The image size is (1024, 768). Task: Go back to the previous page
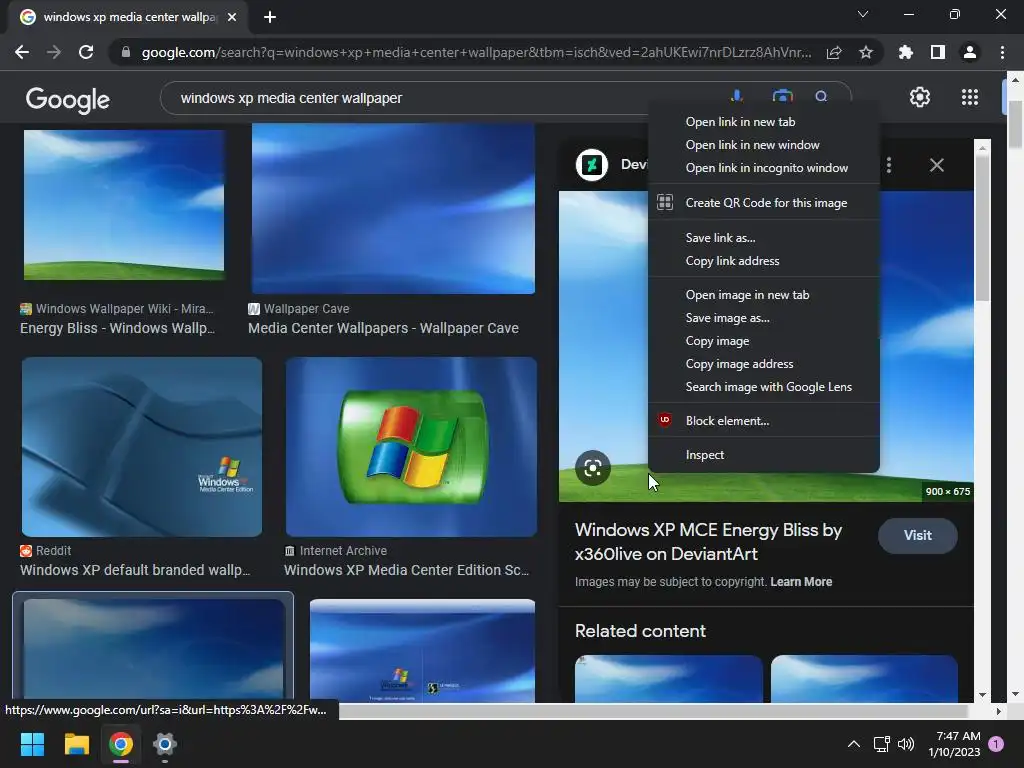(x=22, y=52)
